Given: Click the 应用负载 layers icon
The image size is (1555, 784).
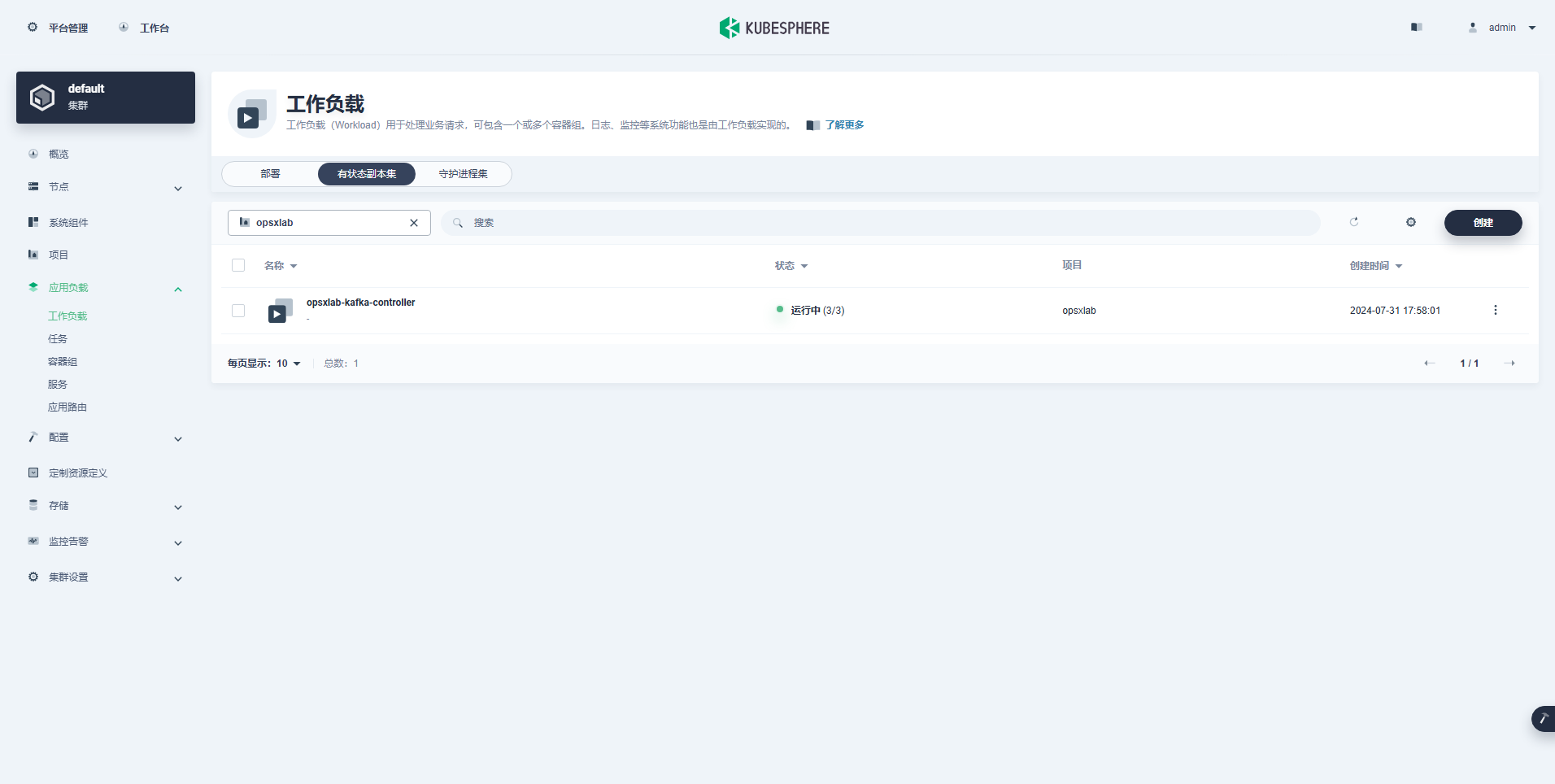Looking at the screenshot, I should (33, 287).
